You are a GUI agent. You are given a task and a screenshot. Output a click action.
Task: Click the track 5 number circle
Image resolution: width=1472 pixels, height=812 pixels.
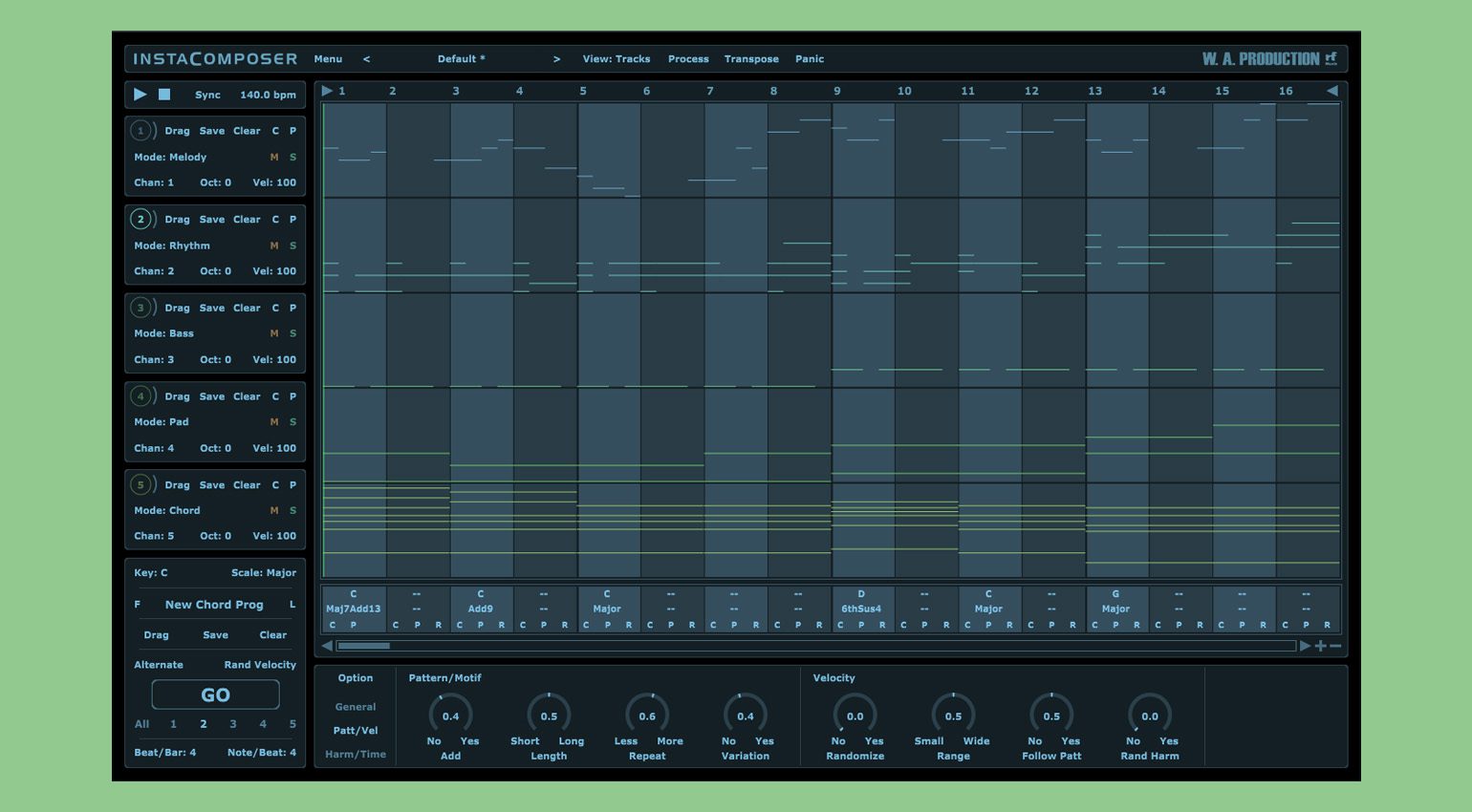[141, 485]
